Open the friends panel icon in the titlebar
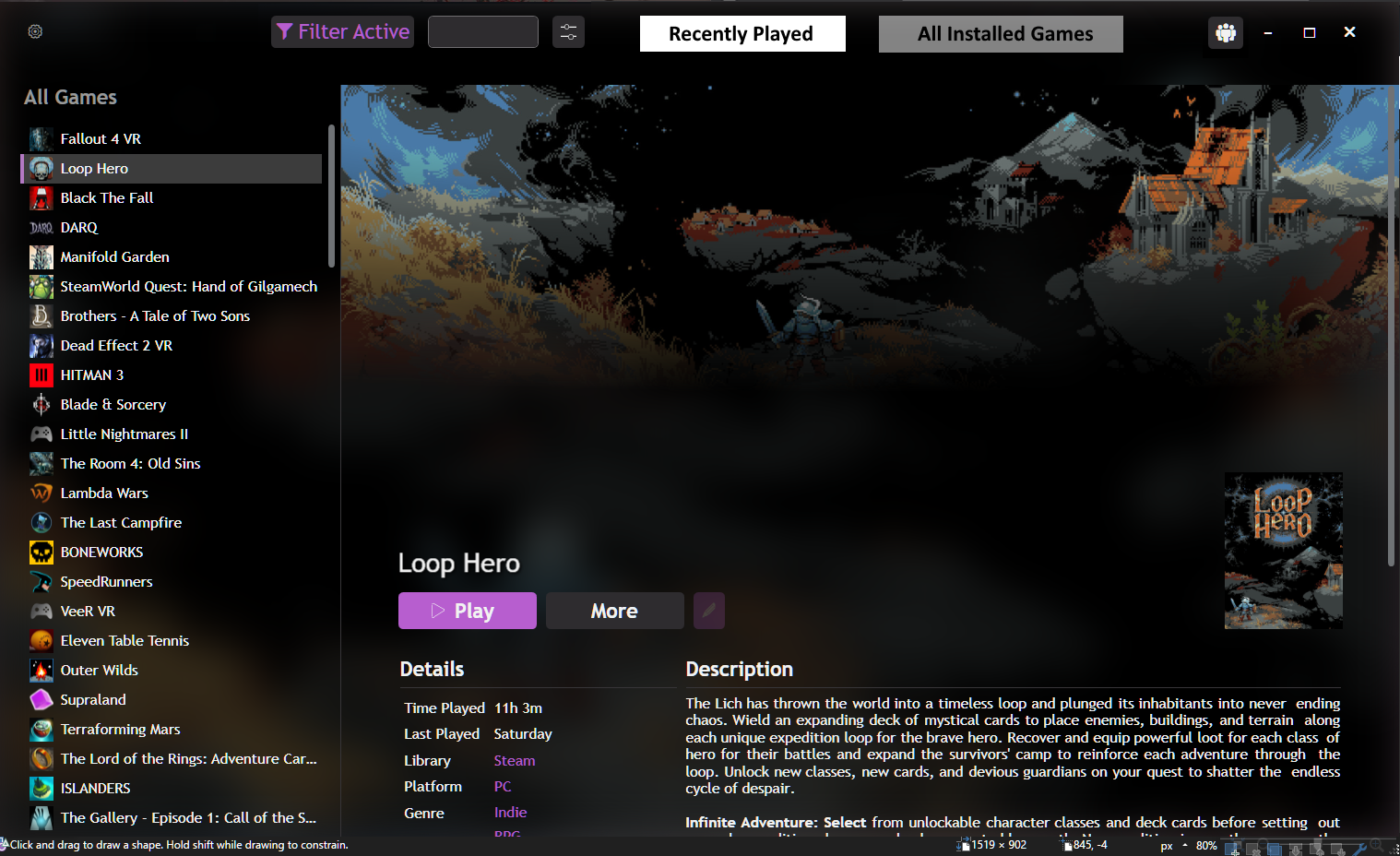This screenshot has width=1400, height=856. point(1225,31)
